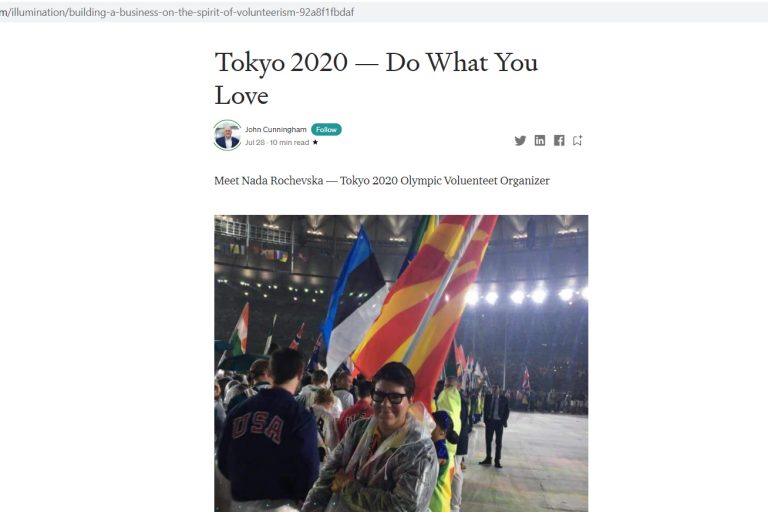Follow author John Cunningham

point(326,129)
